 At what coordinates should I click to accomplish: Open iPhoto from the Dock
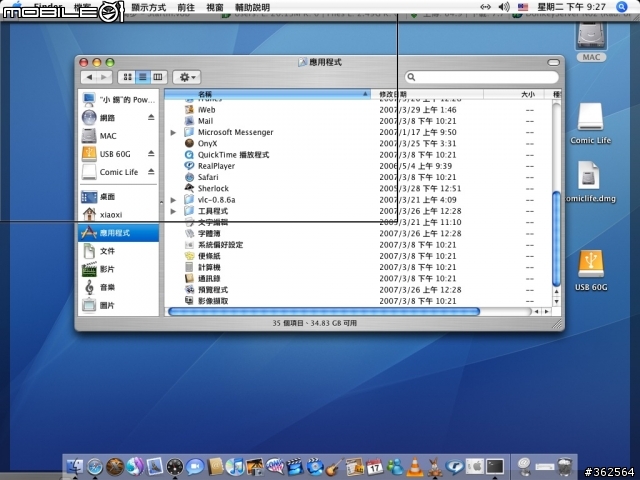point(255,466)
